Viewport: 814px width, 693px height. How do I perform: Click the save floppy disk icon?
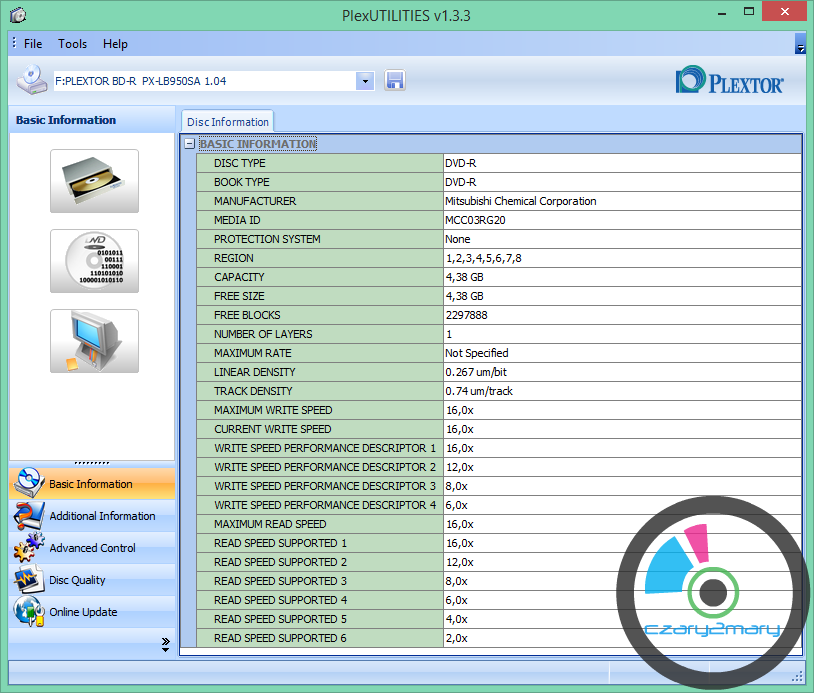395,81
